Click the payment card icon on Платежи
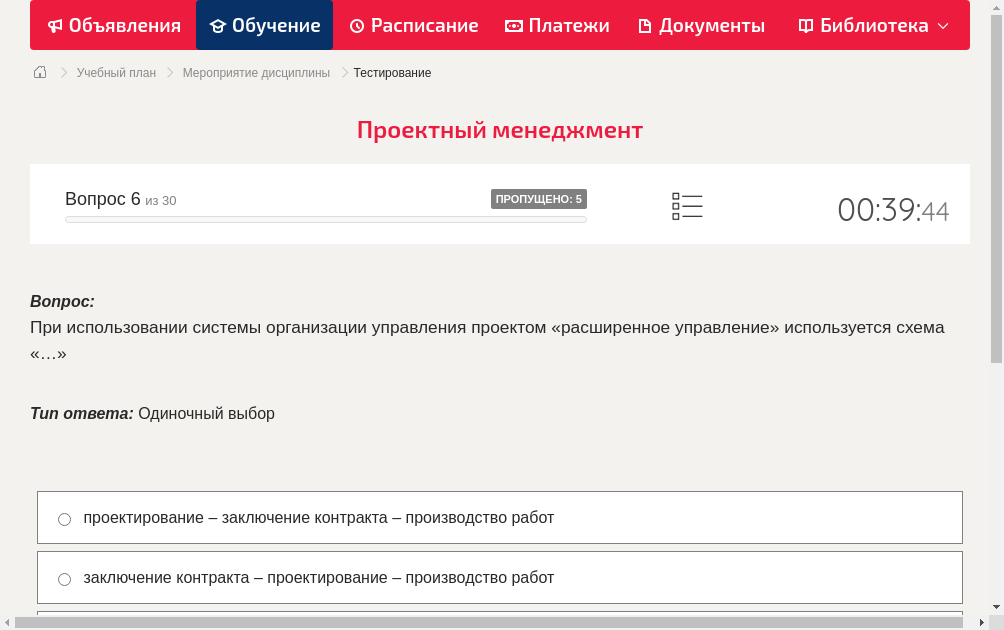1004x630 pixels. pyautogui.click(x=513, y=25)
